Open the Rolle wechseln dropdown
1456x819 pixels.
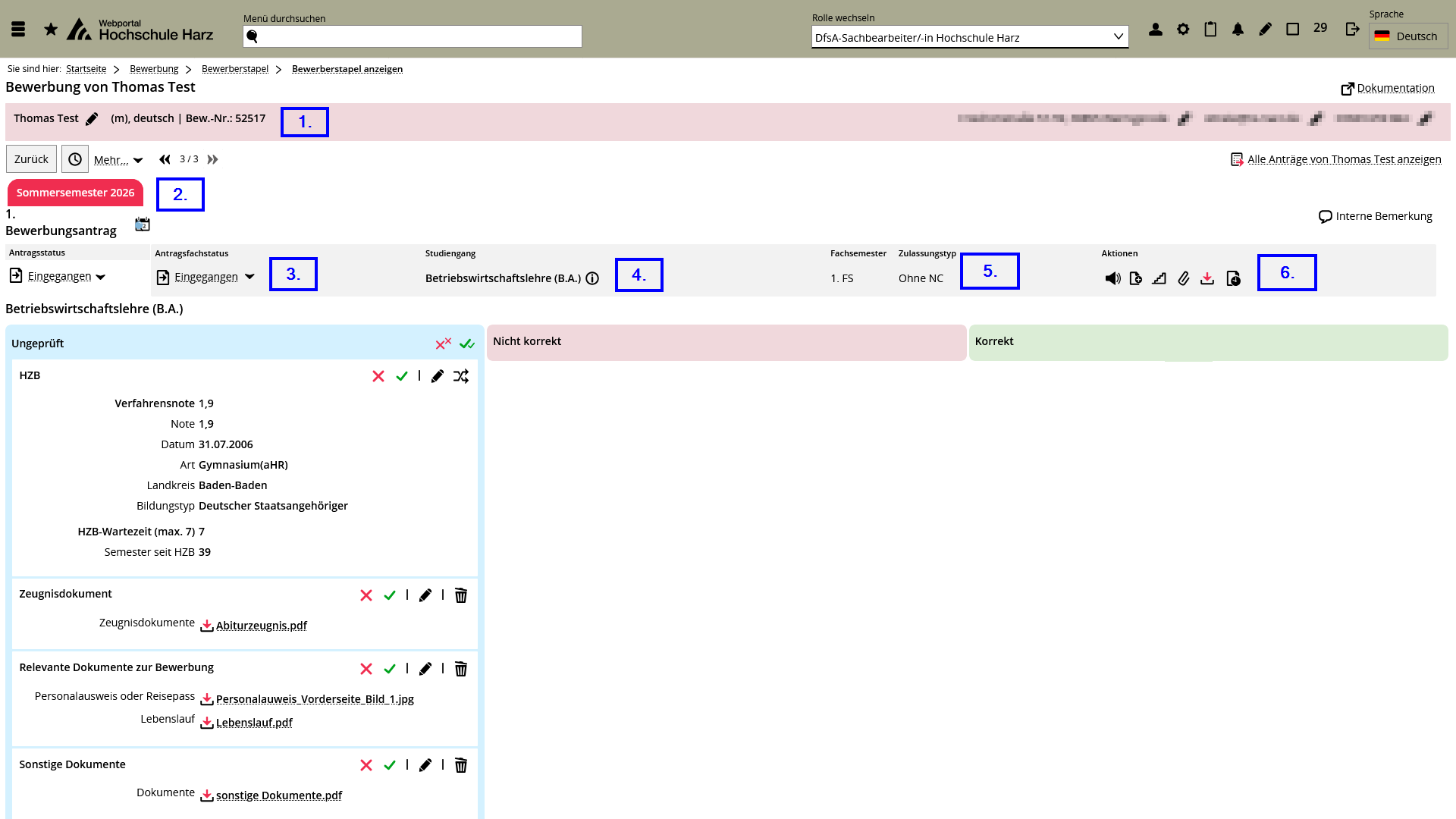(x=969, y=37)
